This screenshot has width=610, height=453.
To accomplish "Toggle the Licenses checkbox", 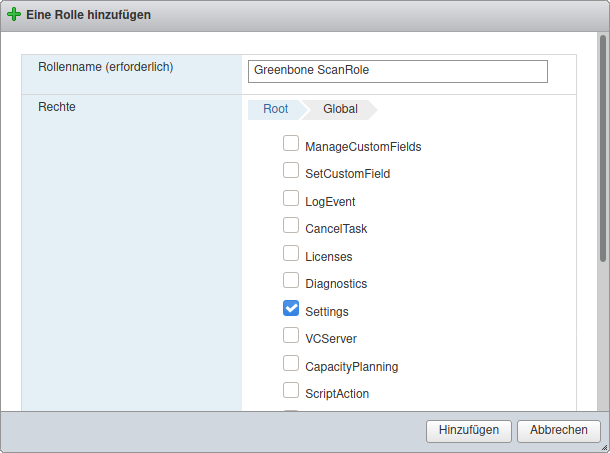I will click(x=291, y=253).
